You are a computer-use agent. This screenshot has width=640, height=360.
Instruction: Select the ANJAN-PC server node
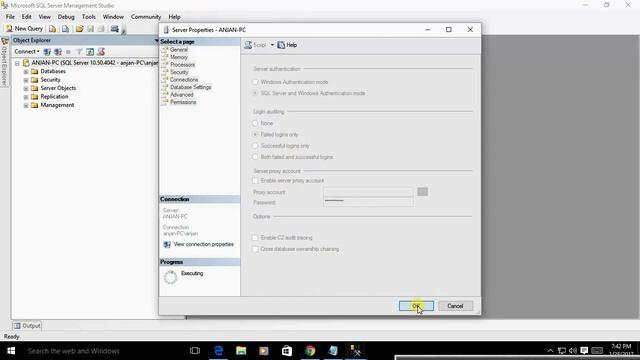tap(94, 63)
